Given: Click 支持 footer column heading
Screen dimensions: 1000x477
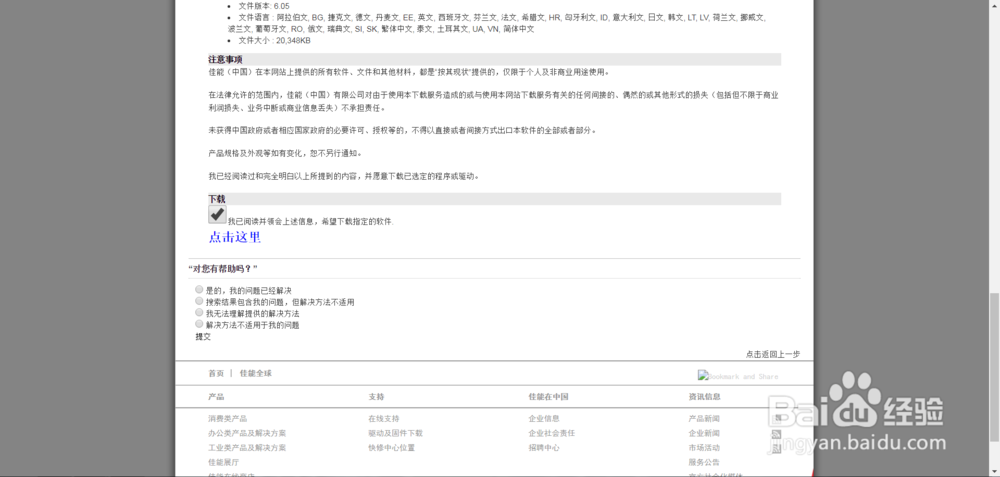Looking at the screenshot, I should click(x=376, y=397).
